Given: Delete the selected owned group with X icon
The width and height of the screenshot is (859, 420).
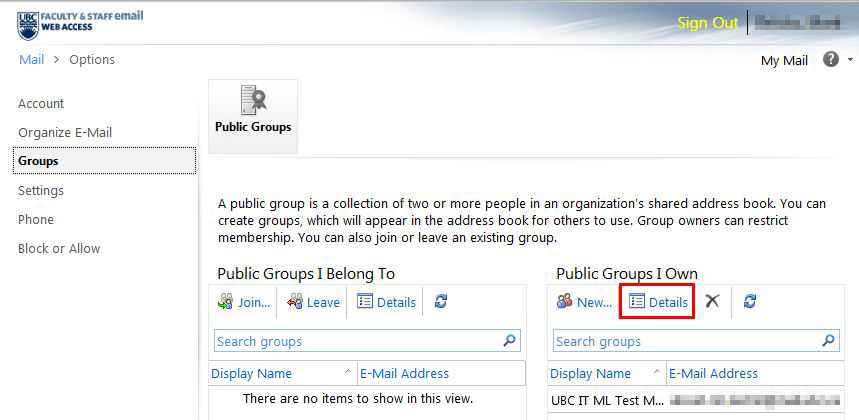Looking at the screenshot, I should 712,302.
